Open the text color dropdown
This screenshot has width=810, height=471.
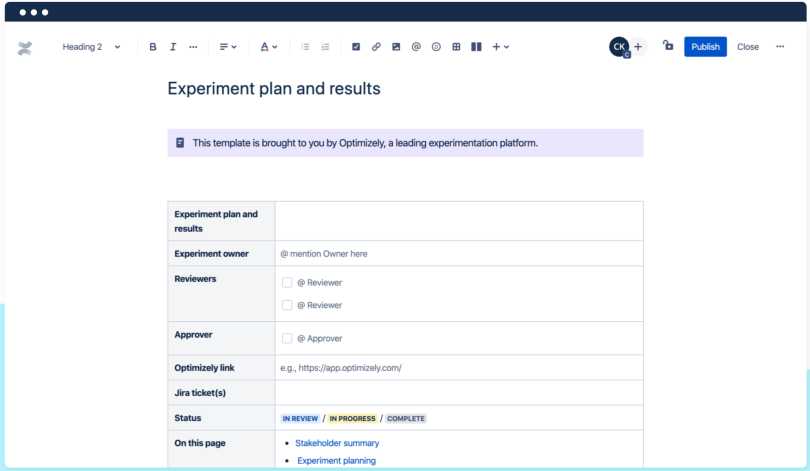pos(269,47)
